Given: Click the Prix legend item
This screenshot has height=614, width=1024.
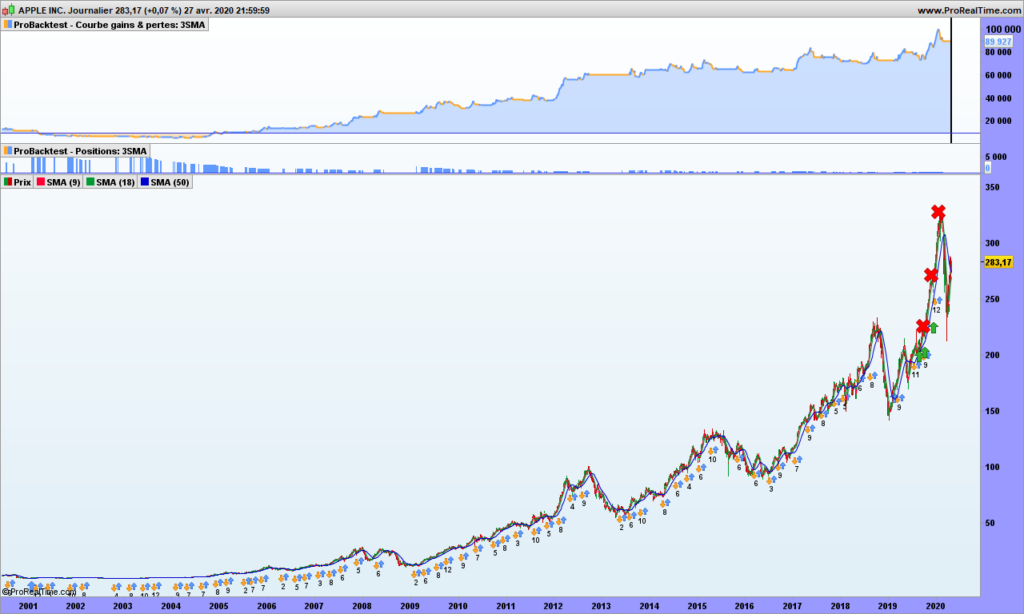Looking at the screenshot, I should [18, 182].
